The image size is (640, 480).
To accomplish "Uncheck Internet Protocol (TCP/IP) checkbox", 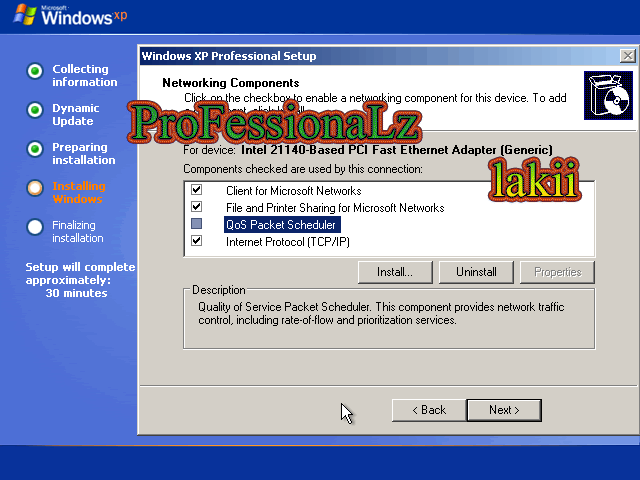I will click(x=196, y=241).
